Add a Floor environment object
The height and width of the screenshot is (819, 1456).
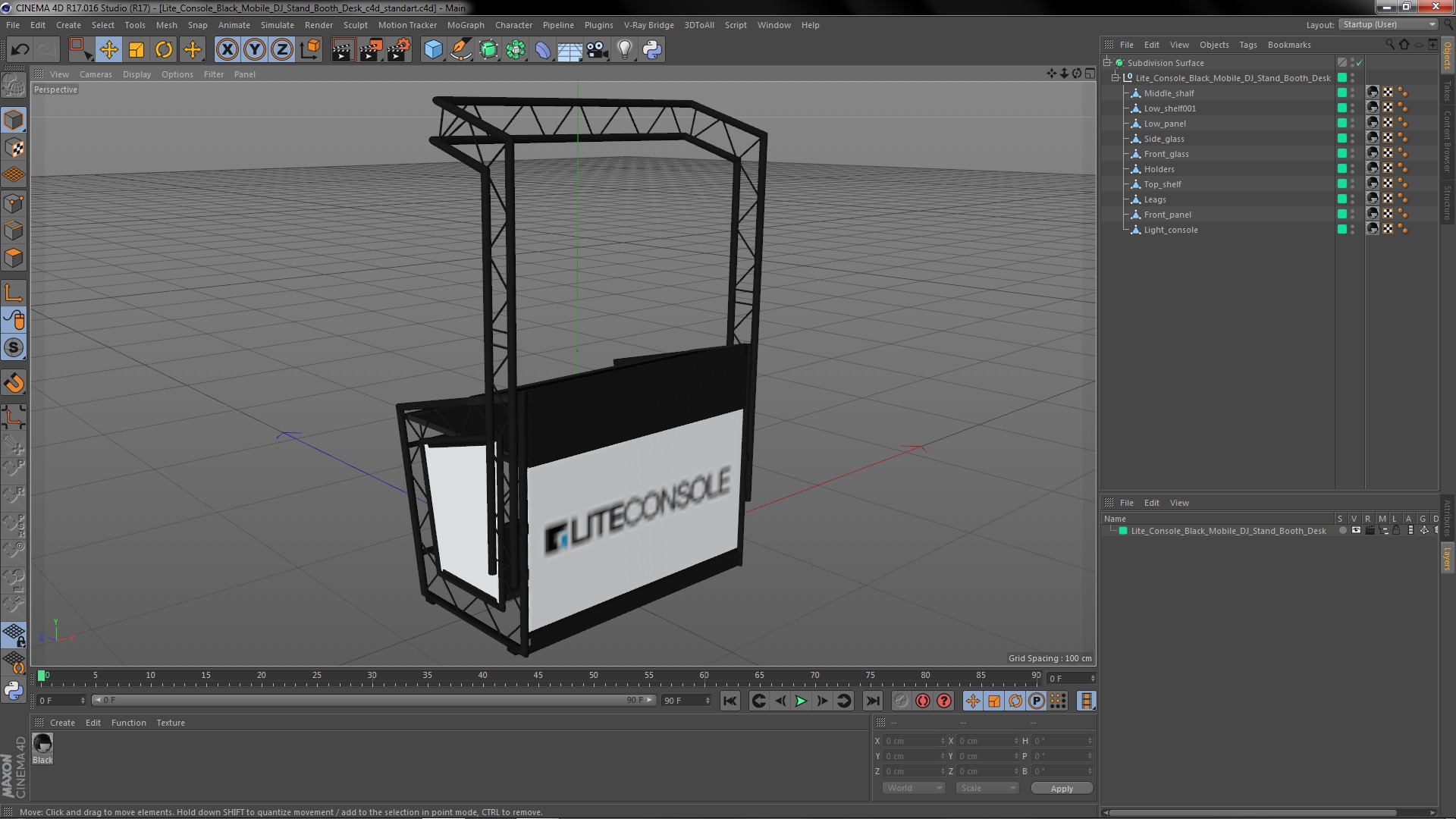point(570,50)
